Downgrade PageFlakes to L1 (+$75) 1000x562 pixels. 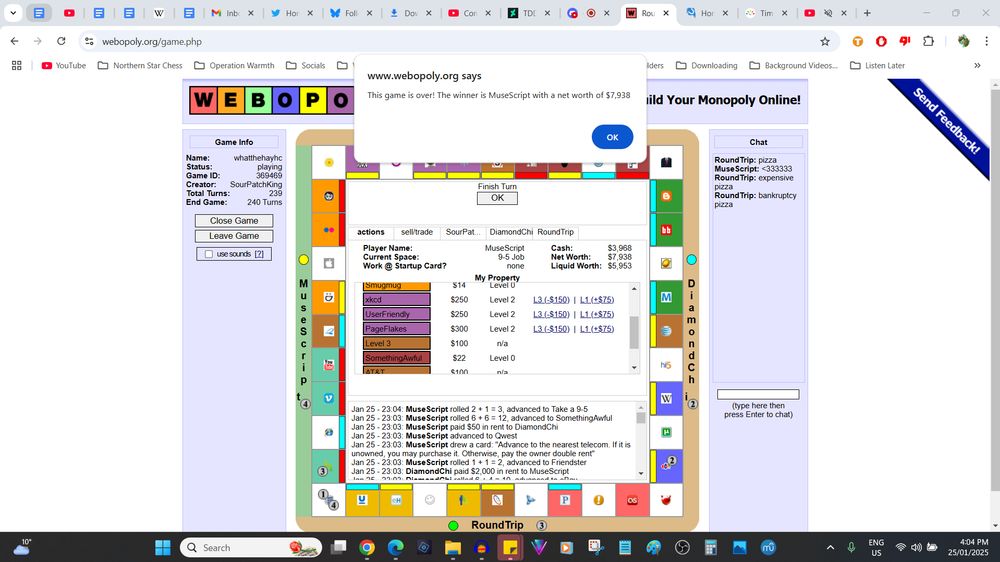tap(597, 329)
